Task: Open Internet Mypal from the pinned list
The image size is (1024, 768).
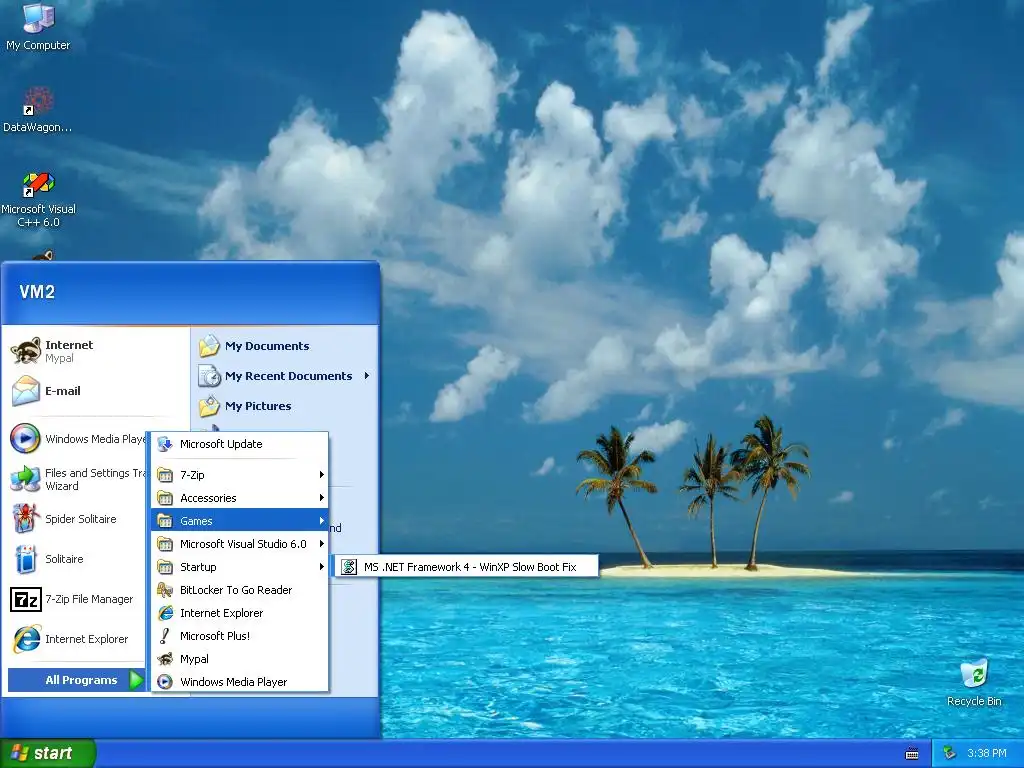Action: coord(96,351)
